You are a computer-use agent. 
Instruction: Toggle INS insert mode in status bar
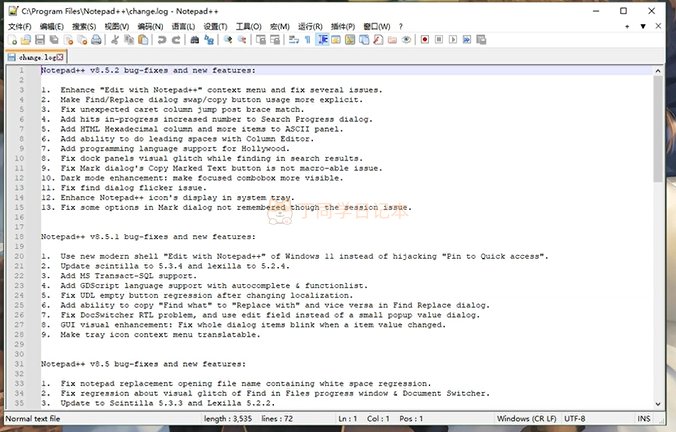(644, 419)
